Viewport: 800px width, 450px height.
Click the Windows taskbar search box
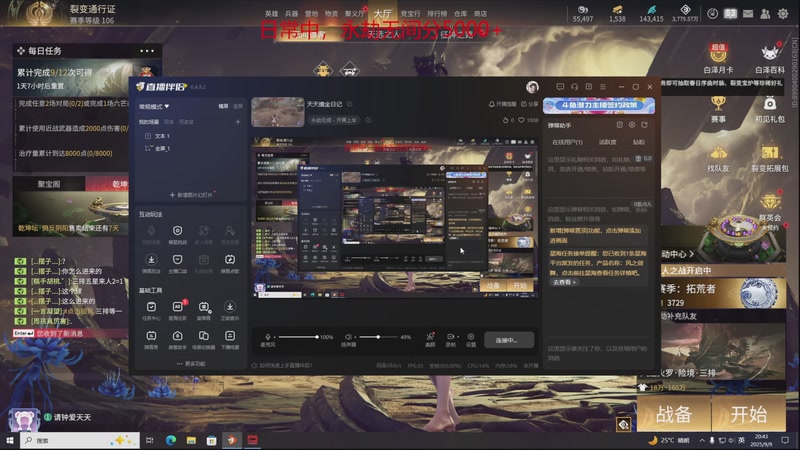pos(80,440)
